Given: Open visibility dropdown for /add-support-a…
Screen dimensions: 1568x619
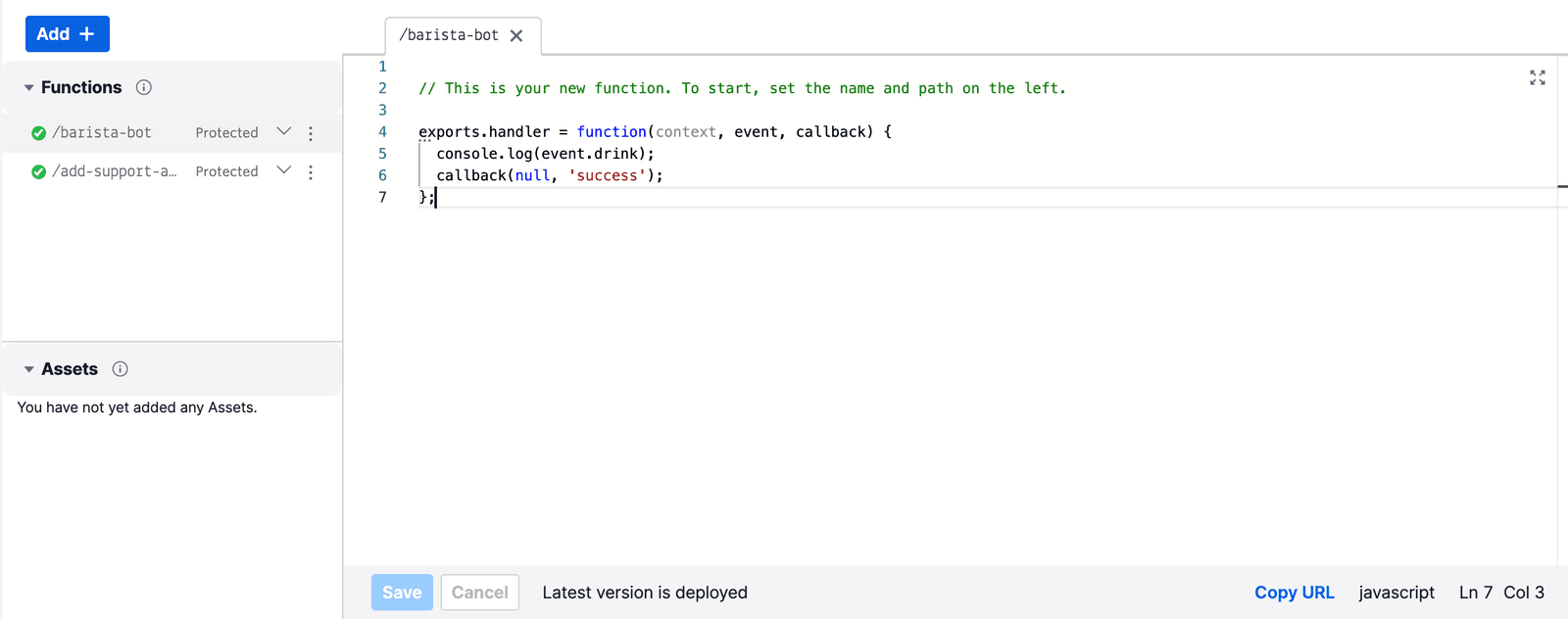Looking at the screenshot, I should click(283, 170).
